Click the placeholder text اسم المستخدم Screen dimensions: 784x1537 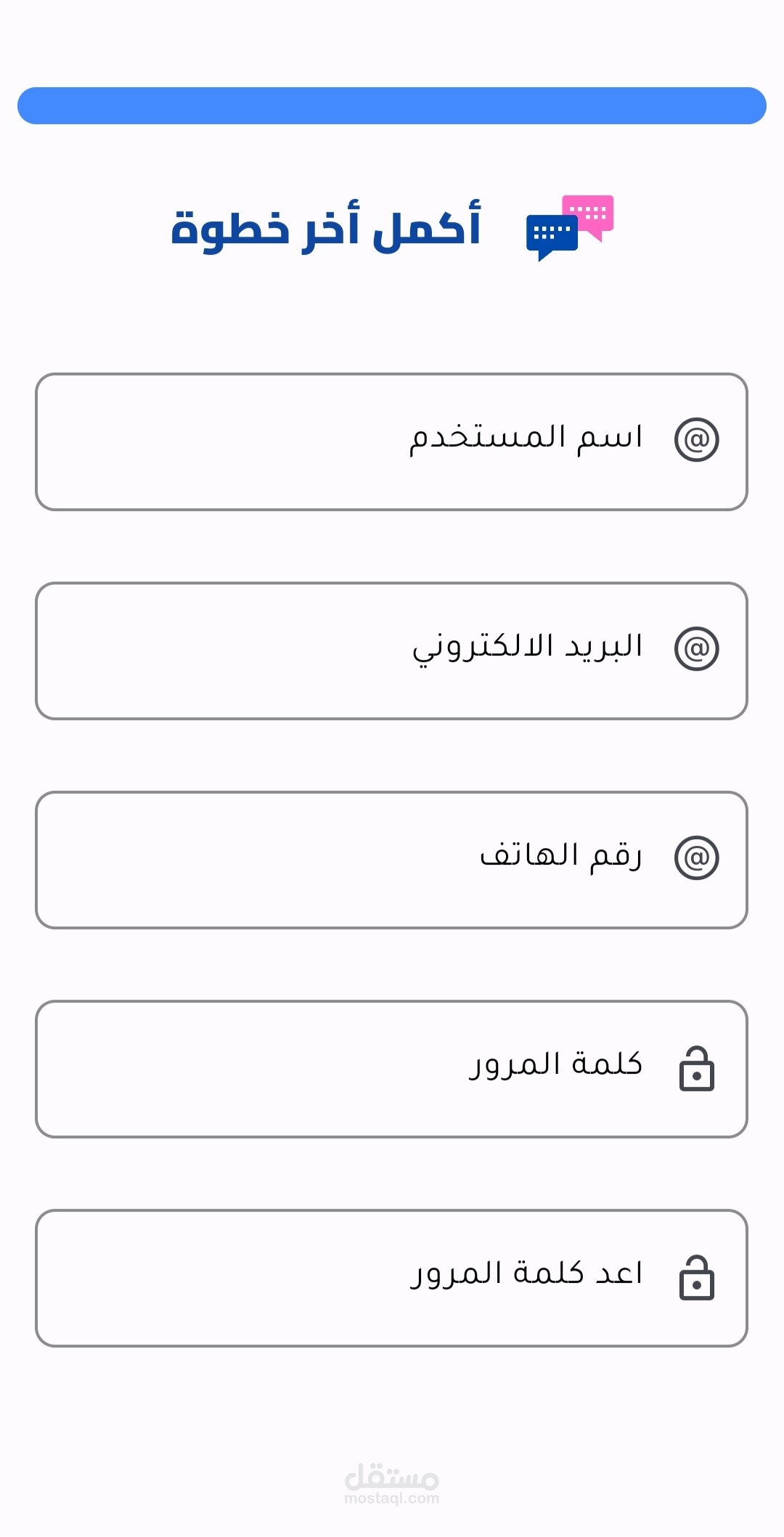click(526, 438)
